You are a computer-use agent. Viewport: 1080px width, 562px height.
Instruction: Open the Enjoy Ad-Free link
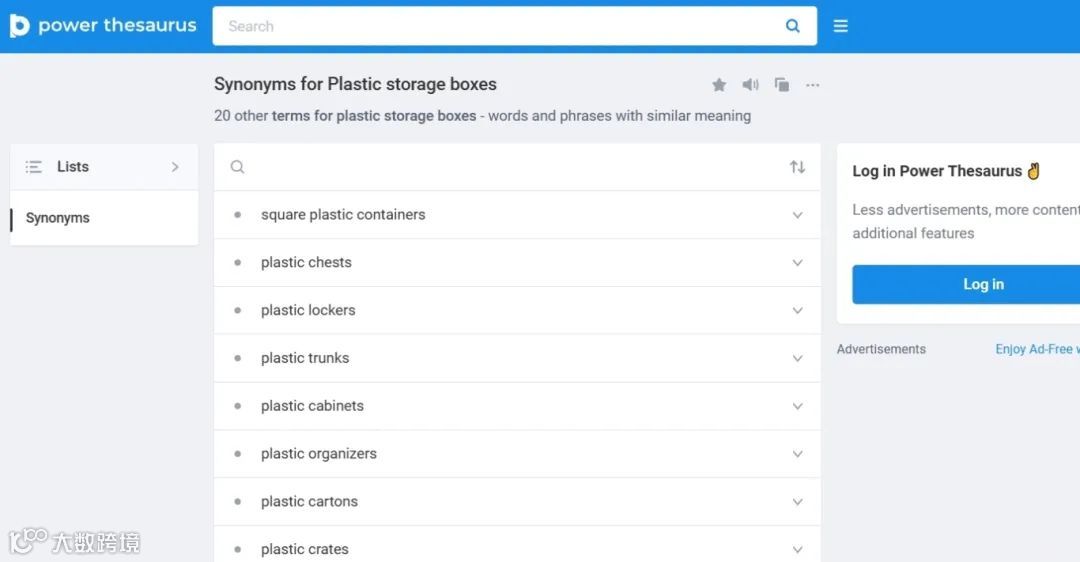coord(1036,349)
